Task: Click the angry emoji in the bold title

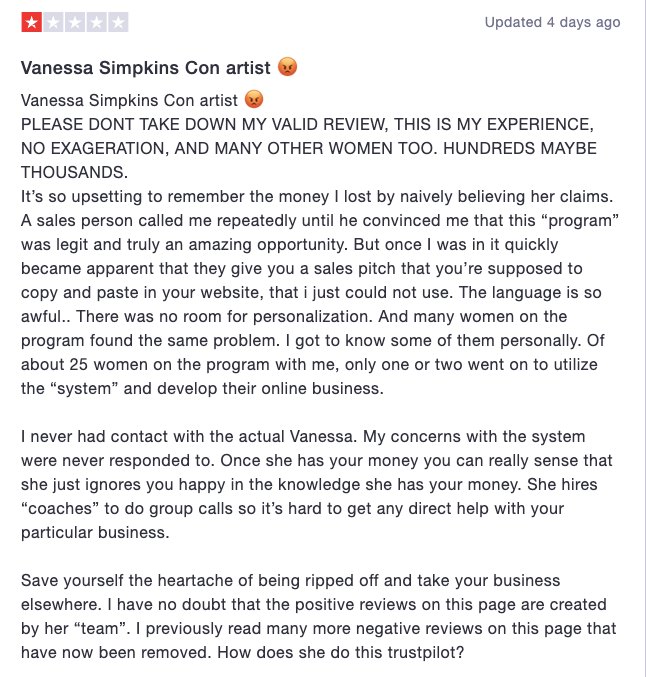Action: 286,68
